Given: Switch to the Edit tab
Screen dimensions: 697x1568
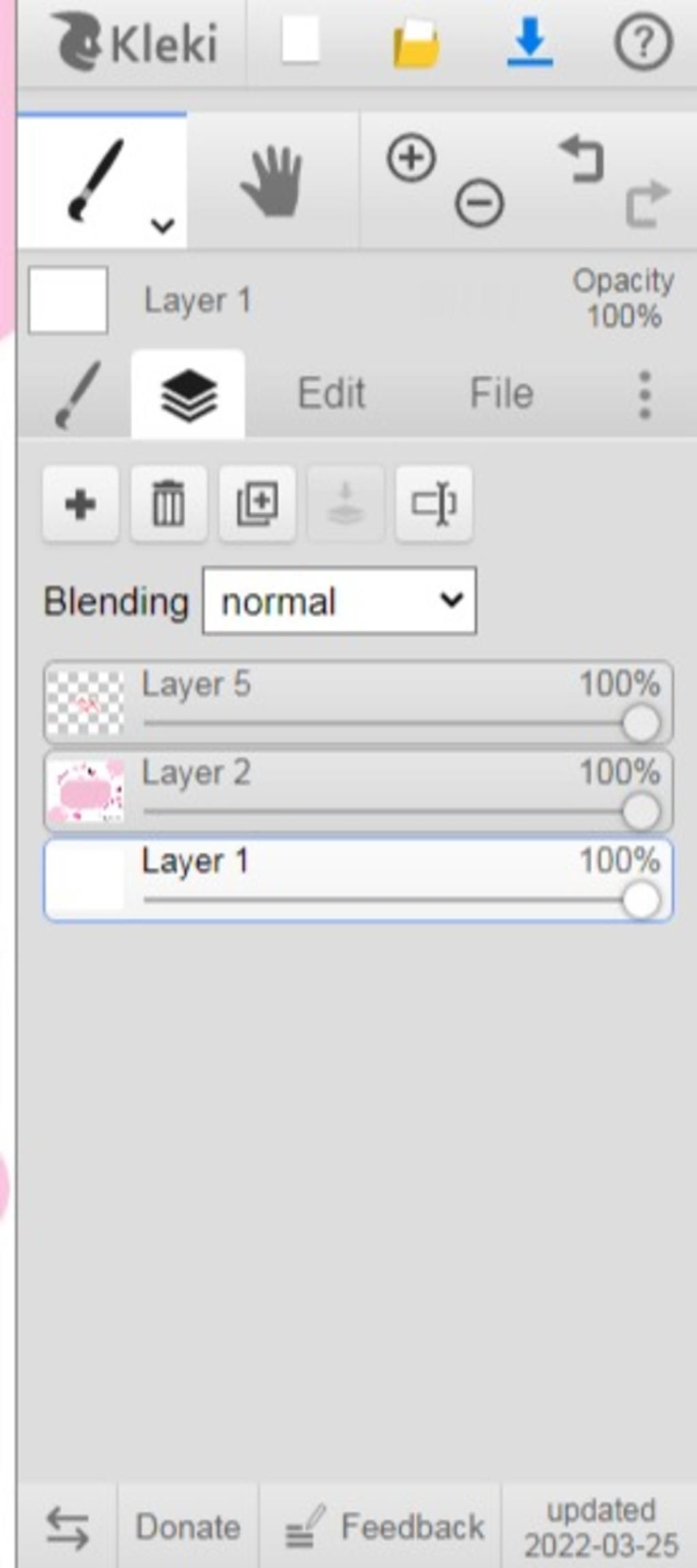Looking at the screenshot, I should (x=332, y=393).
